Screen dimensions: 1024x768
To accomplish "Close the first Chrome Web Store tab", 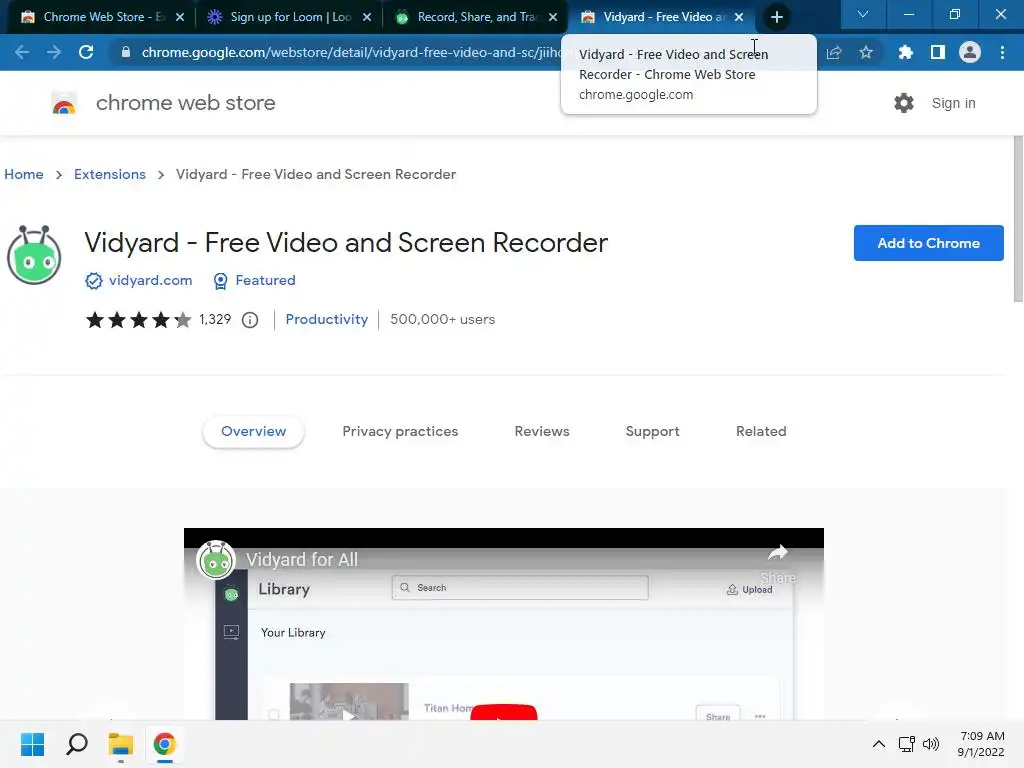I will tap(180, 17).
